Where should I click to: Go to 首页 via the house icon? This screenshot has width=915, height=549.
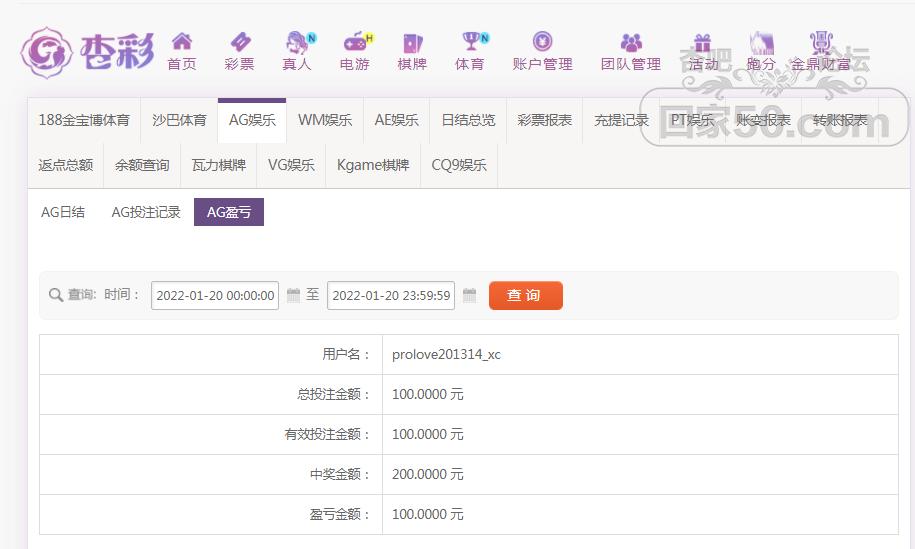point(182,41)
